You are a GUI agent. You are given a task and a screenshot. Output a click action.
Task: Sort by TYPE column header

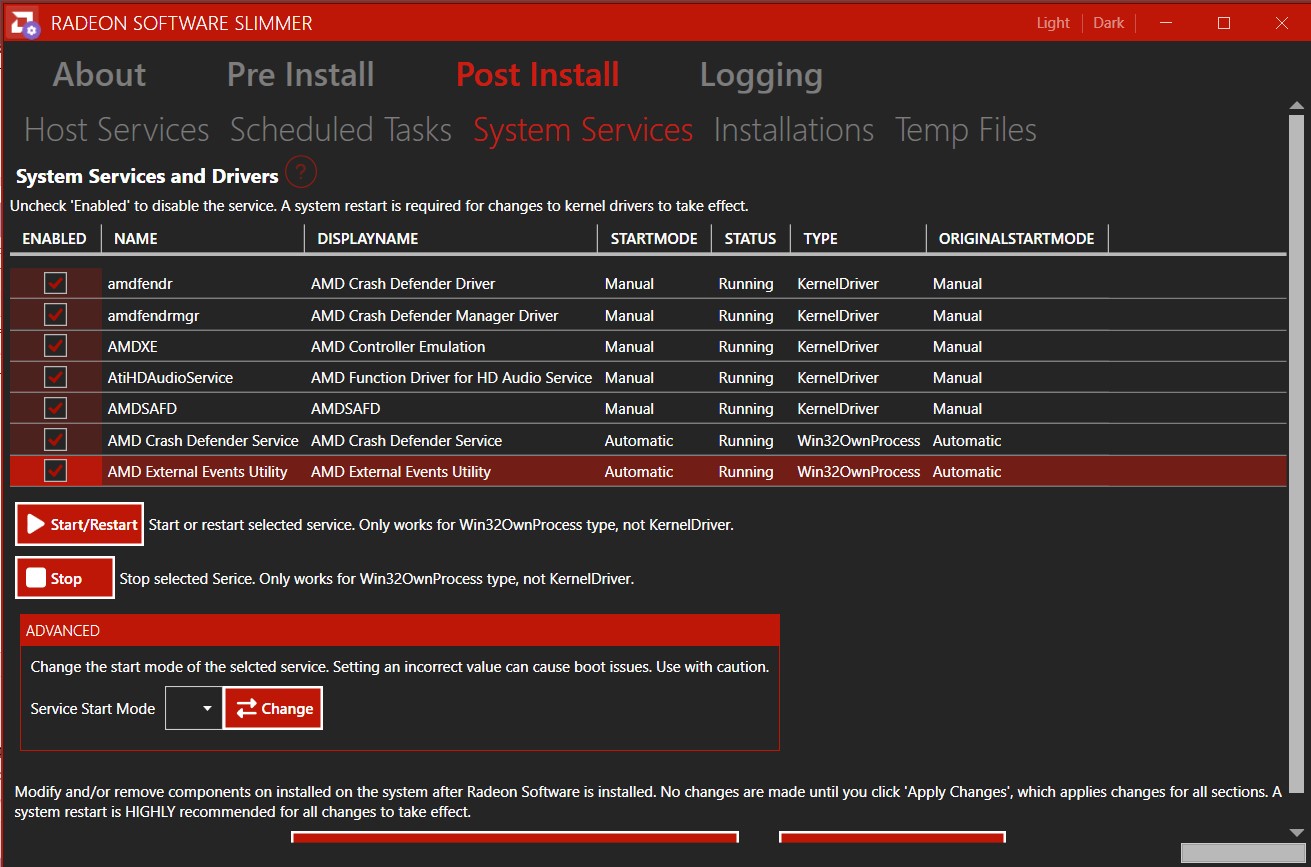click(x=858, y=238)
